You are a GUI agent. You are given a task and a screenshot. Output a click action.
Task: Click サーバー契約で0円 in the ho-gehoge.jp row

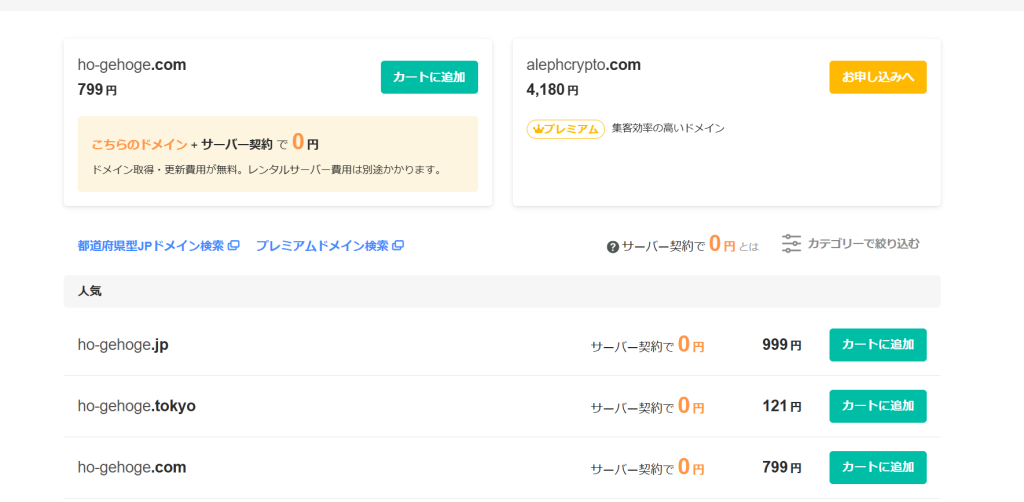click(647, 346)
